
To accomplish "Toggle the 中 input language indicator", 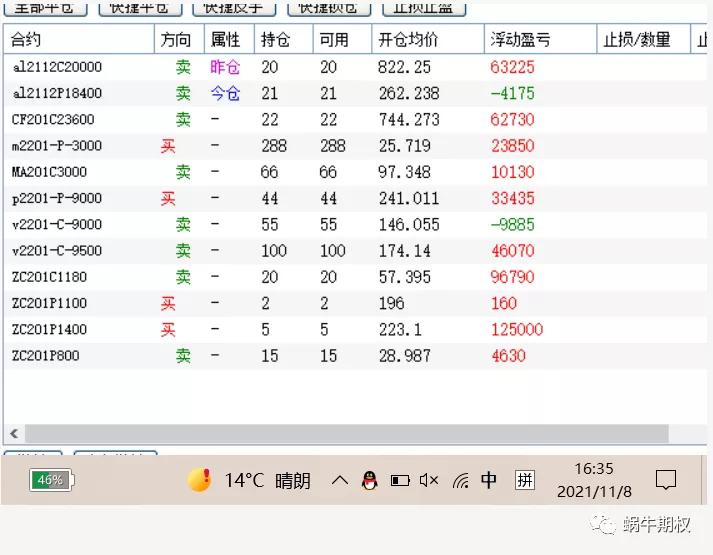I will click(489, 481).
